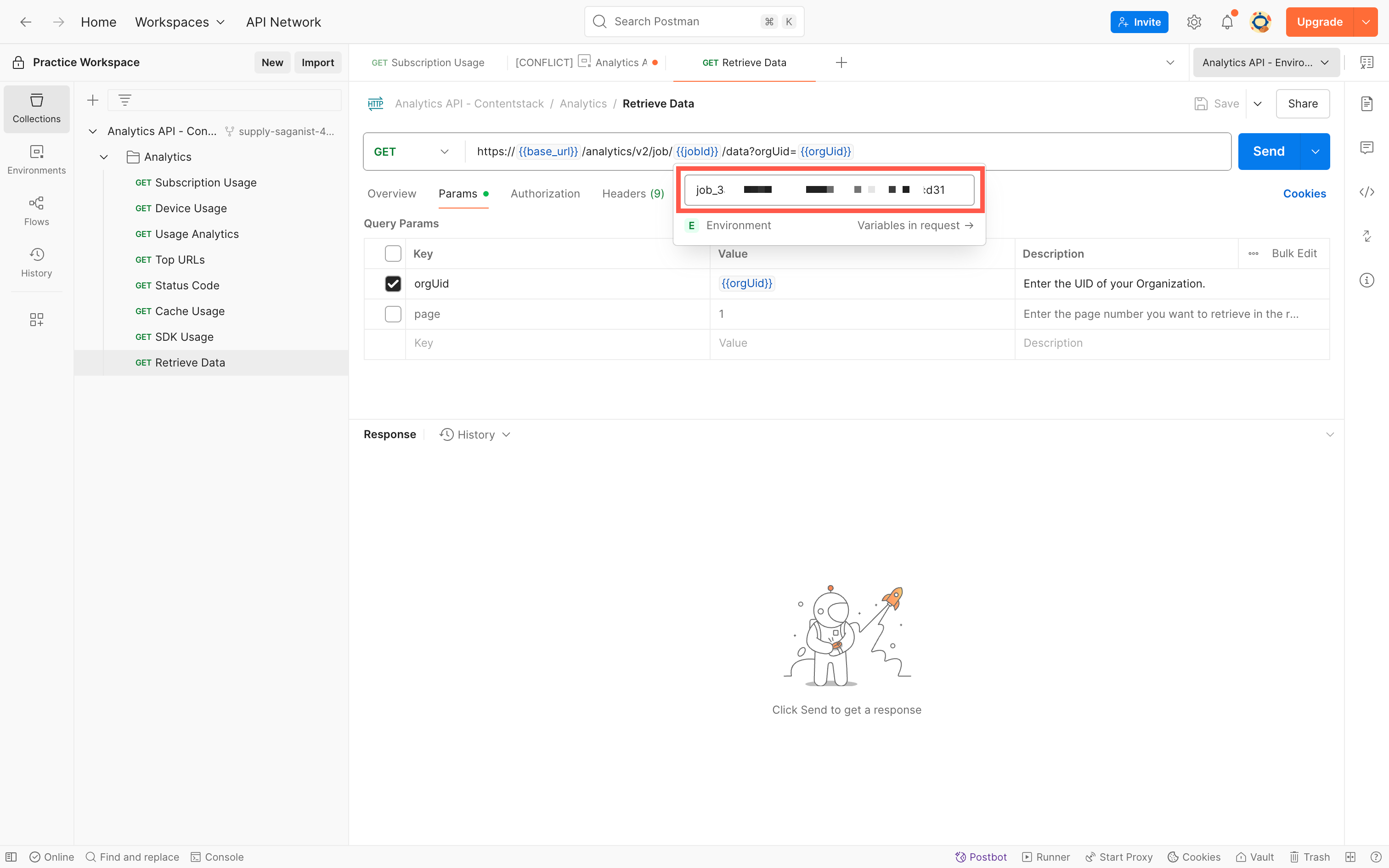Viewport: 1389px width, 868px height.
Task: Click the Share button
Action: tap(1302, 104)
